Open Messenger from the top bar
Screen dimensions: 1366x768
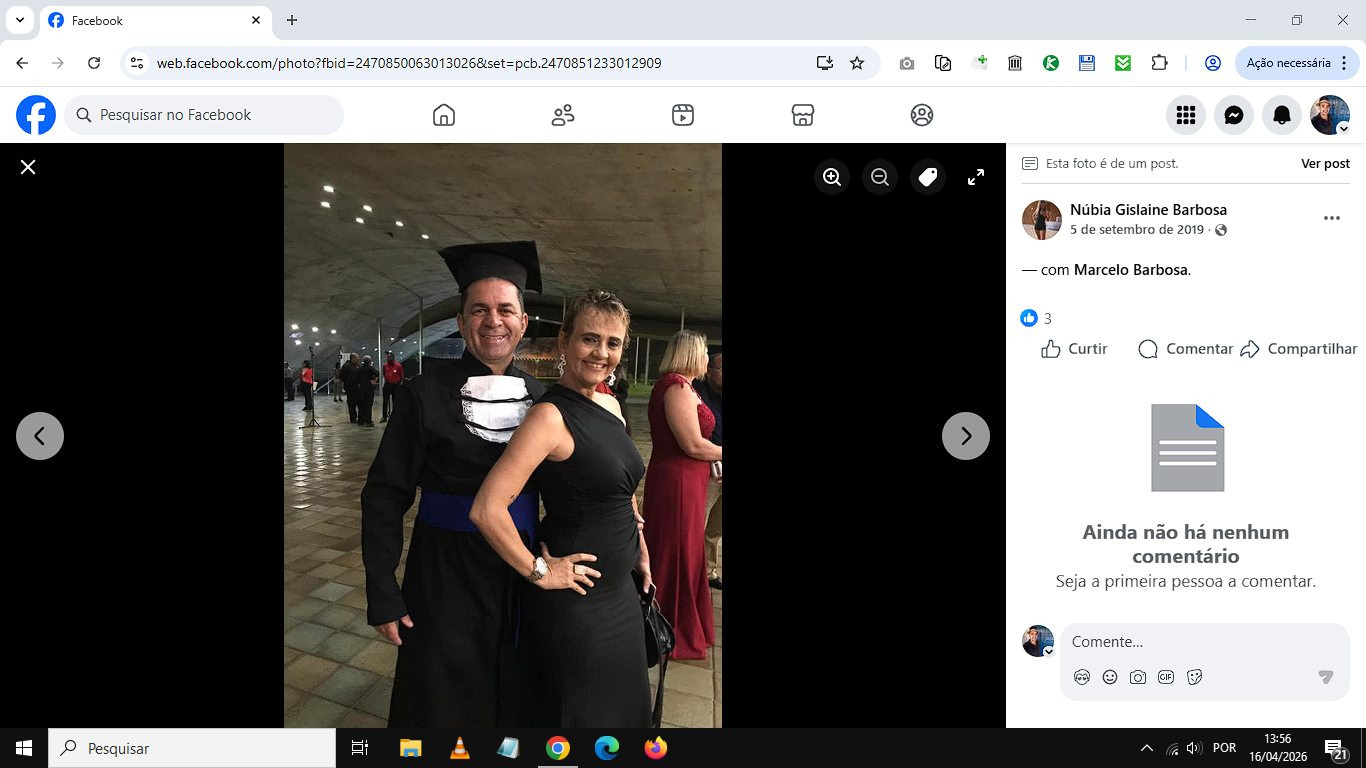click(1234, 116)
